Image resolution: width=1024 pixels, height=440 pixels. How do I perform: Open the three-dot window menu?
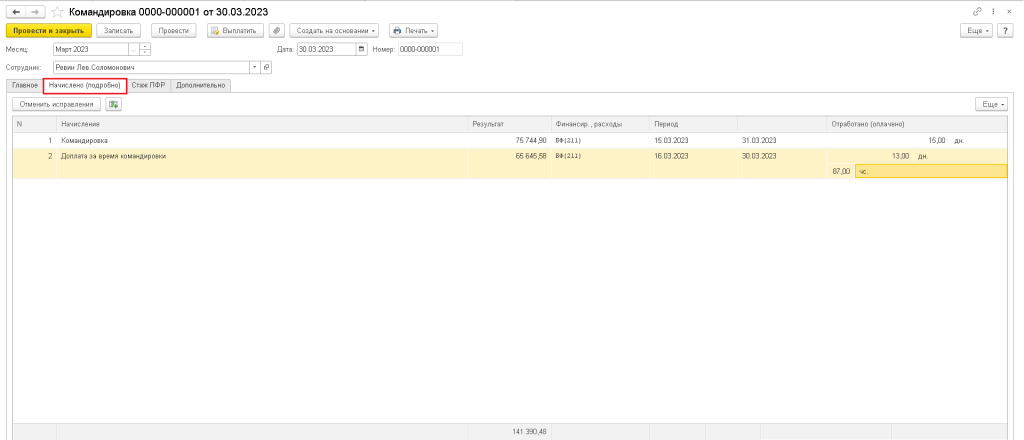(993, 11)
